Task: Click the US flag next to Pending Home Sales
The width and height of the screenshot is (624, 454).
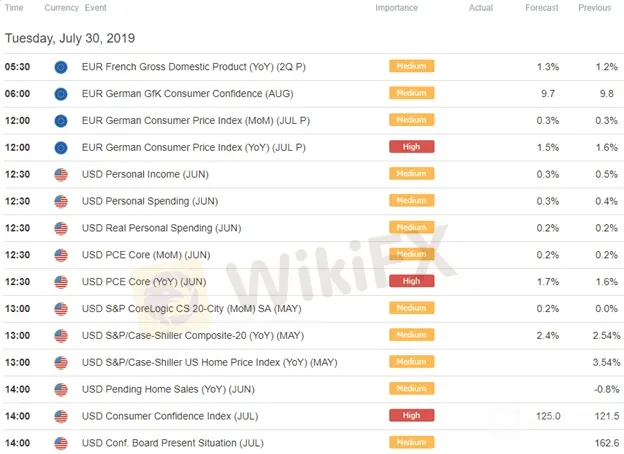Action: (61, 388)
